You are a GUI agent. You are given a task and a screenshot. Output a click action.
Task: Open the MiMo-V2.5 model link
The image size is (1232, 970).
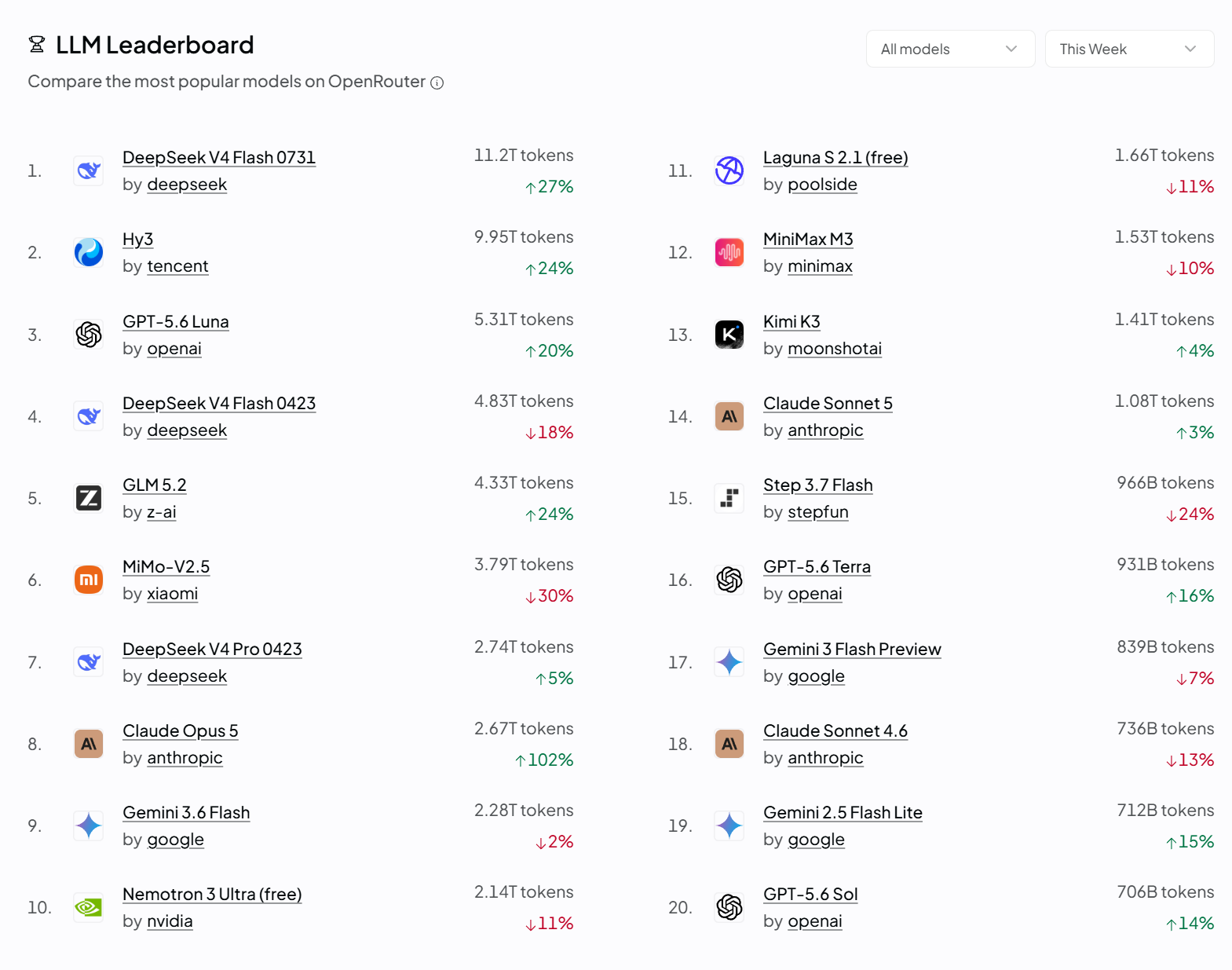[x=166, y=567]
